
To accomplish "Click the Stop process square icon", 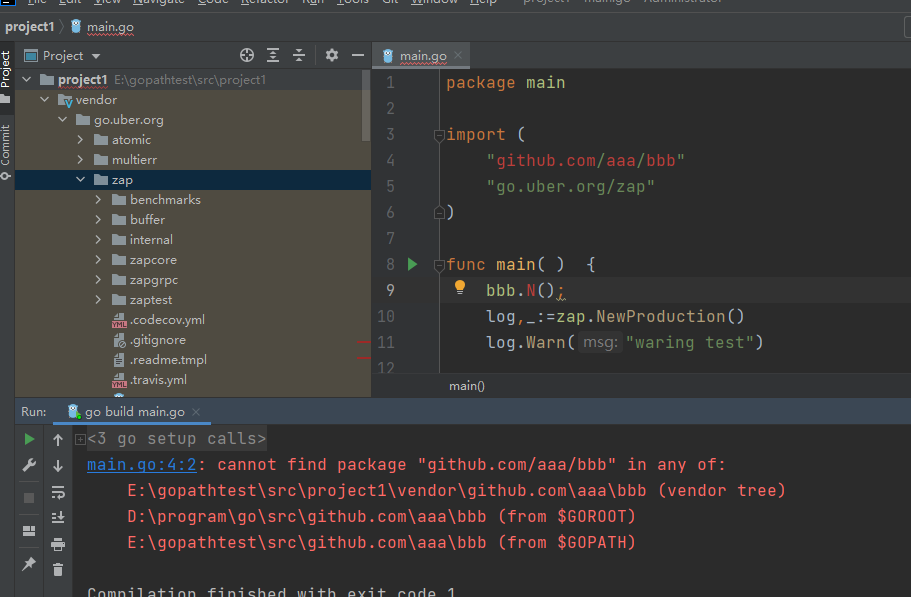I will tap(29, 498).
